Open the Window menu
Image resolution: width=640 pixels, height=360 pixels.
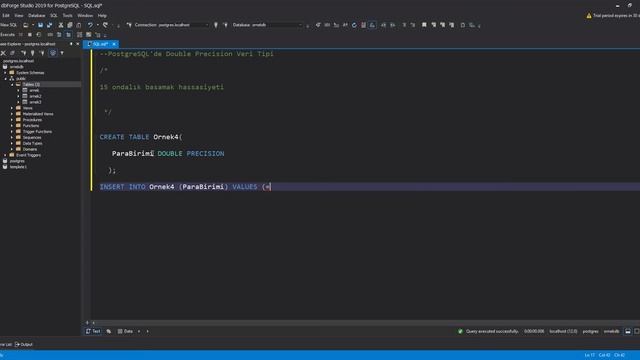tap(85, 16)
